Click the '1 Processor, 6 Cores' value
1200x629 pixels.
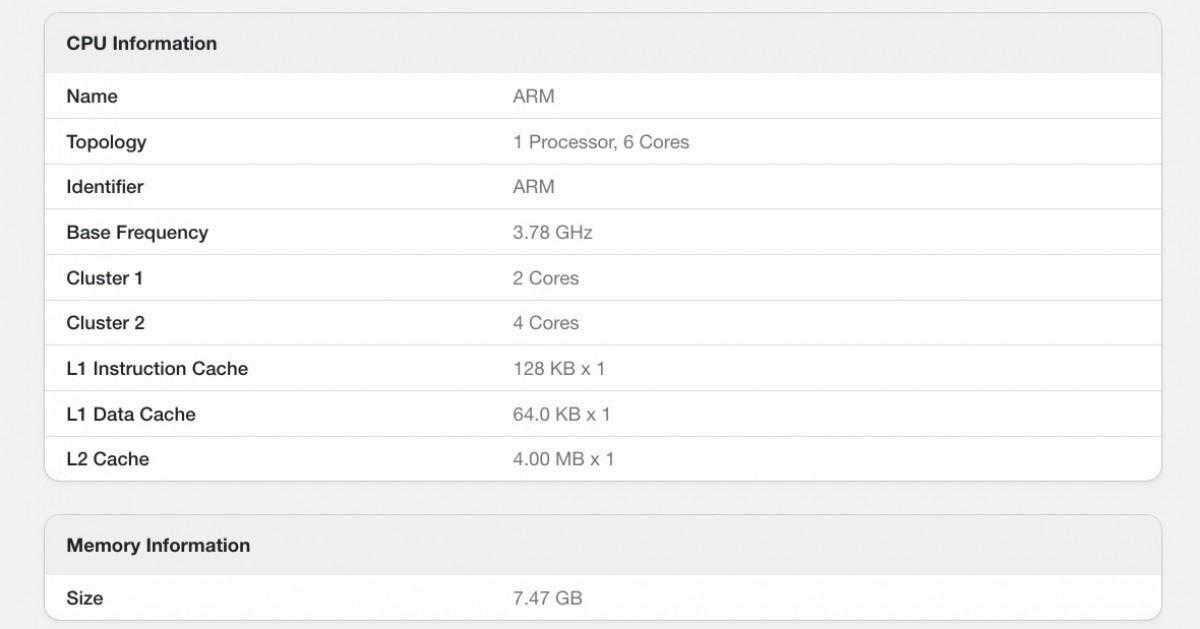point(601,142)
